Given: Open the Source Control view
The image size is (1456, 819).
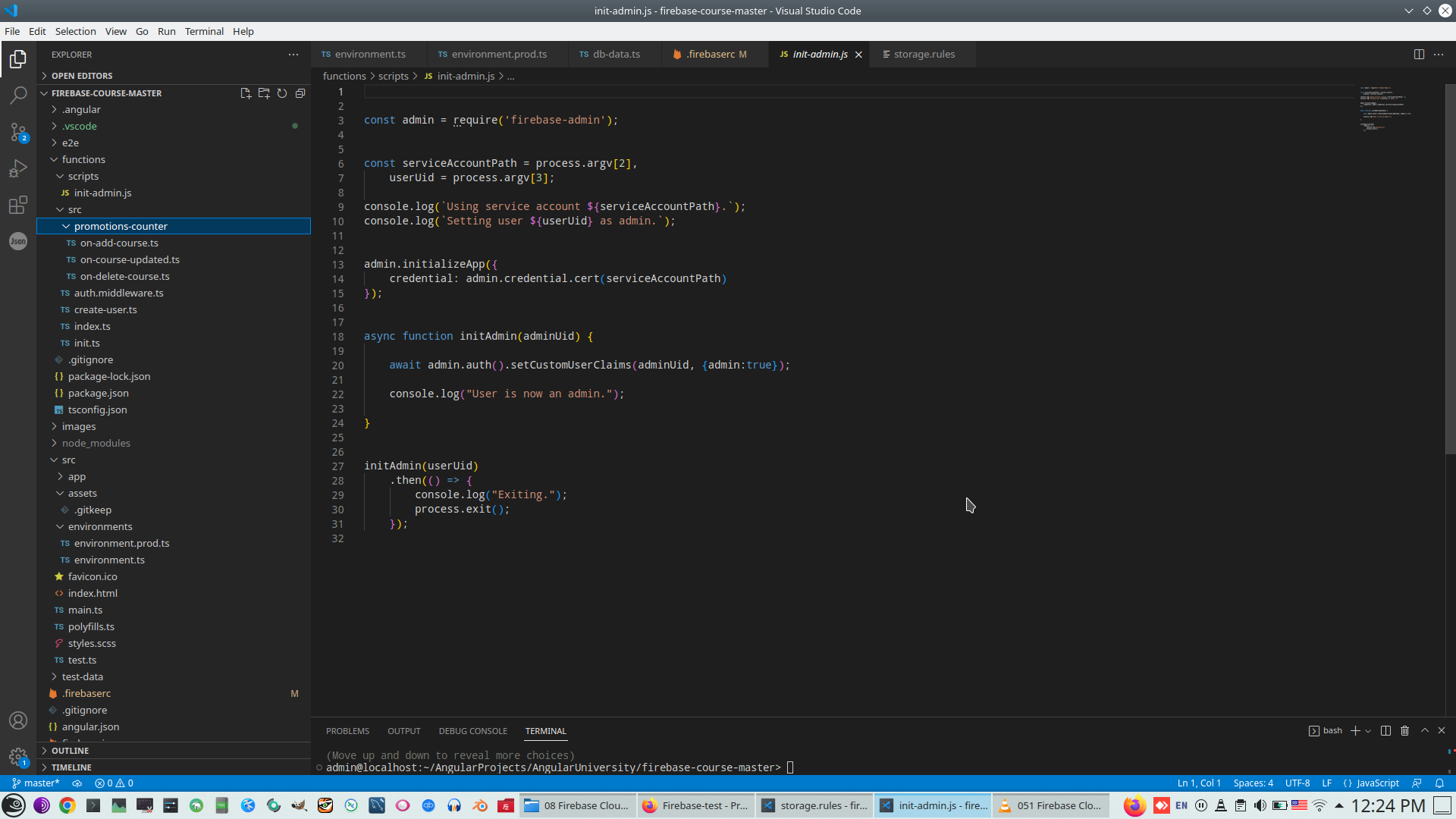Looking at the screenshot, I should point(18,132).
